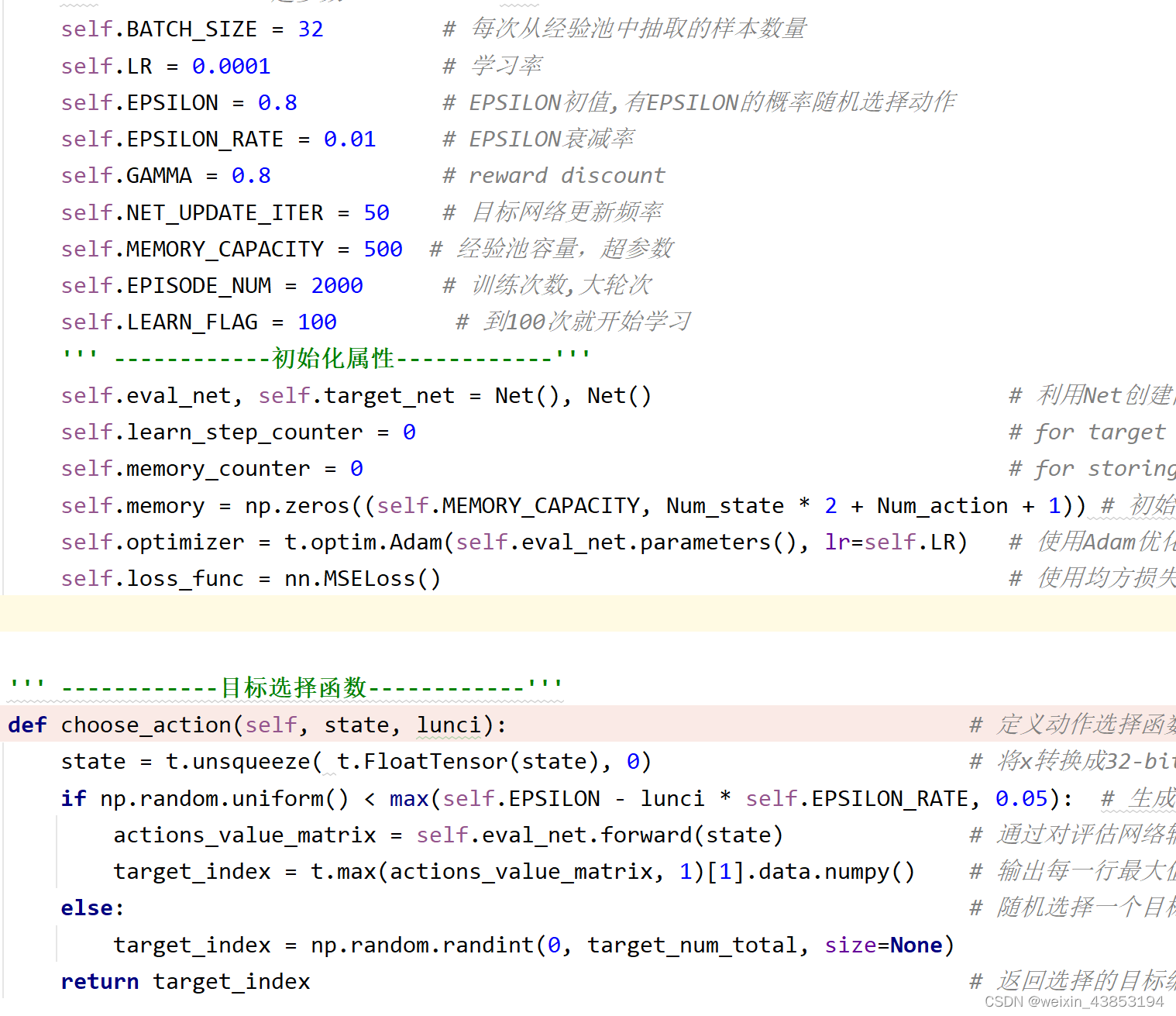Click the LEARN_FLAG value 100

pos(317,321)
